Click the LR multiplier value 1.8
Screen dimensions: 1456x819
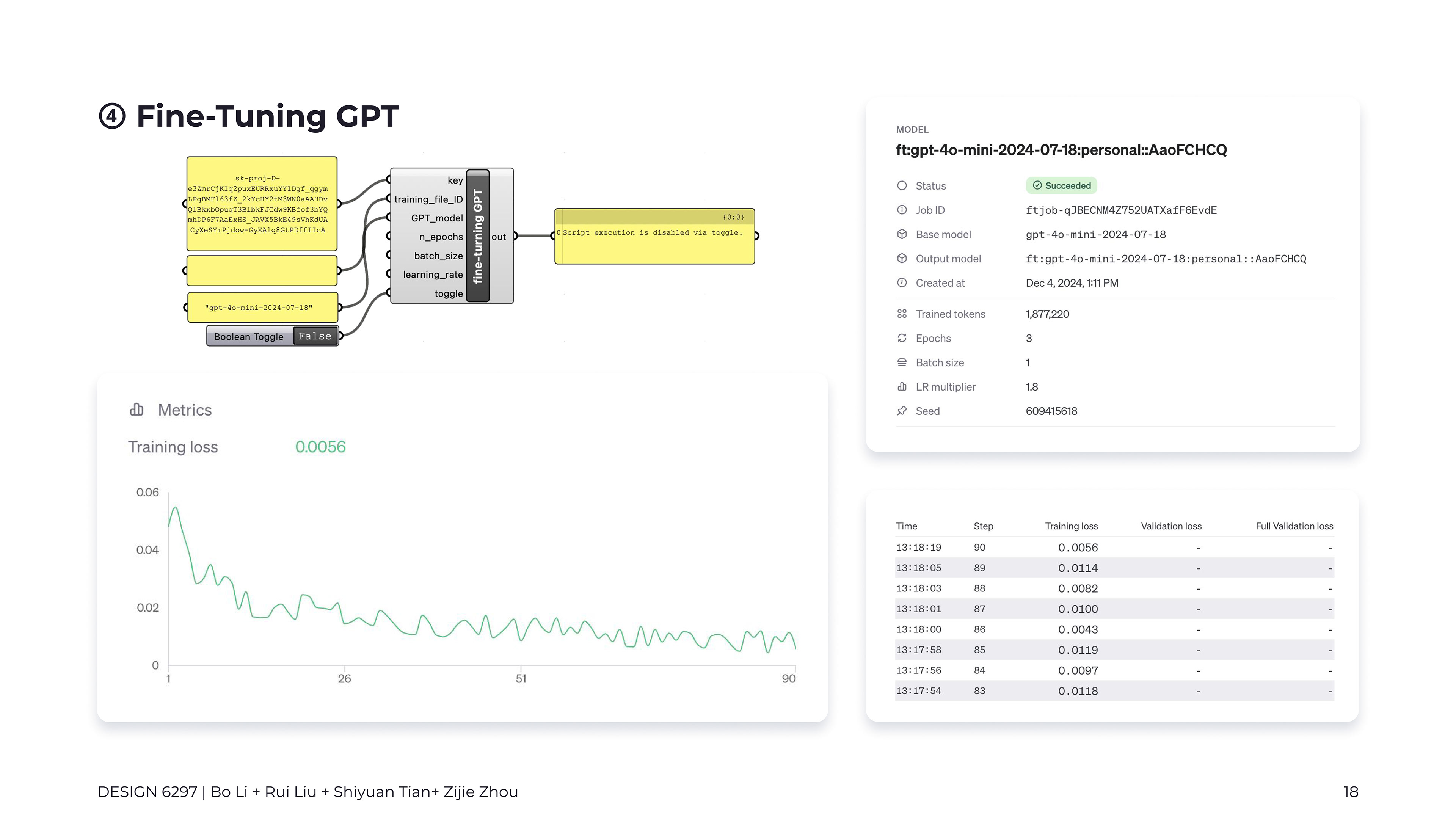coord(1031,387)
